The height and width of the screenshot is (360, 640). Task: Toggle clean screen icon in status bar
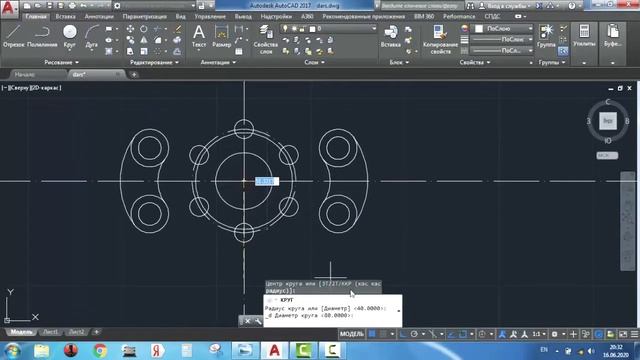pos(623,334)
